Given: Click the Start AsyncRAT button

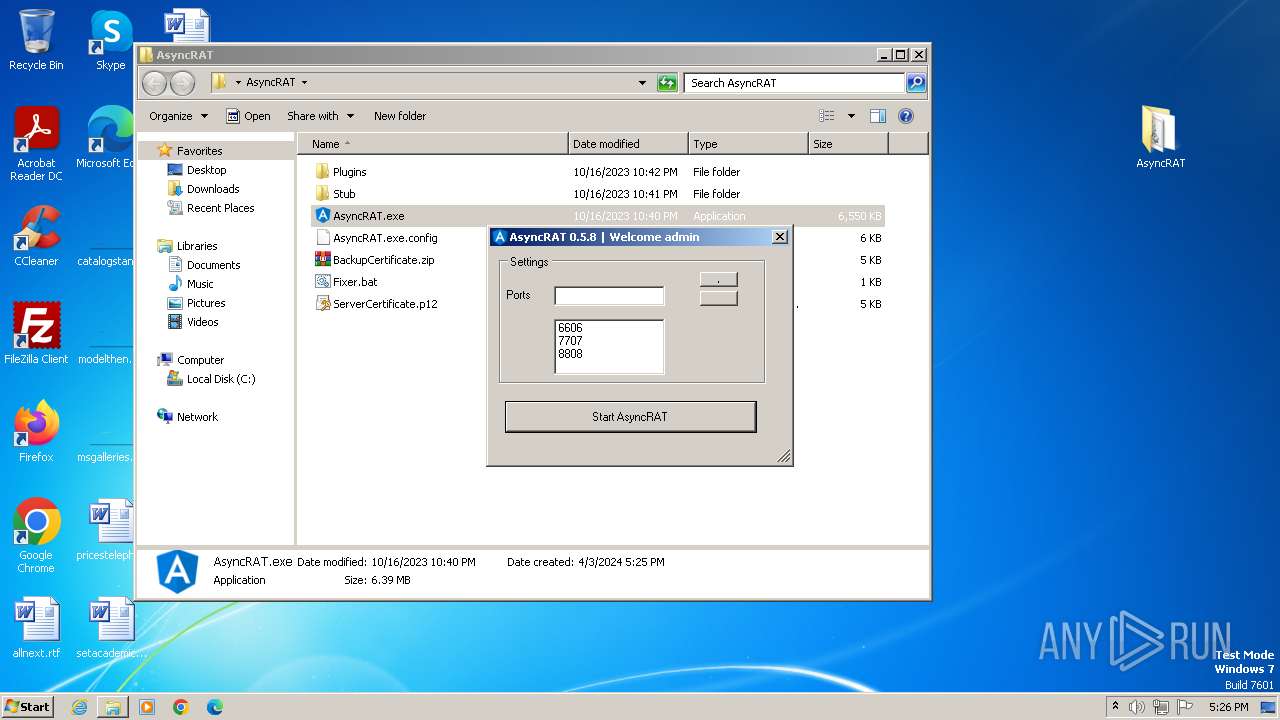Looking at the screenshot, I should (x=630, y=417).
